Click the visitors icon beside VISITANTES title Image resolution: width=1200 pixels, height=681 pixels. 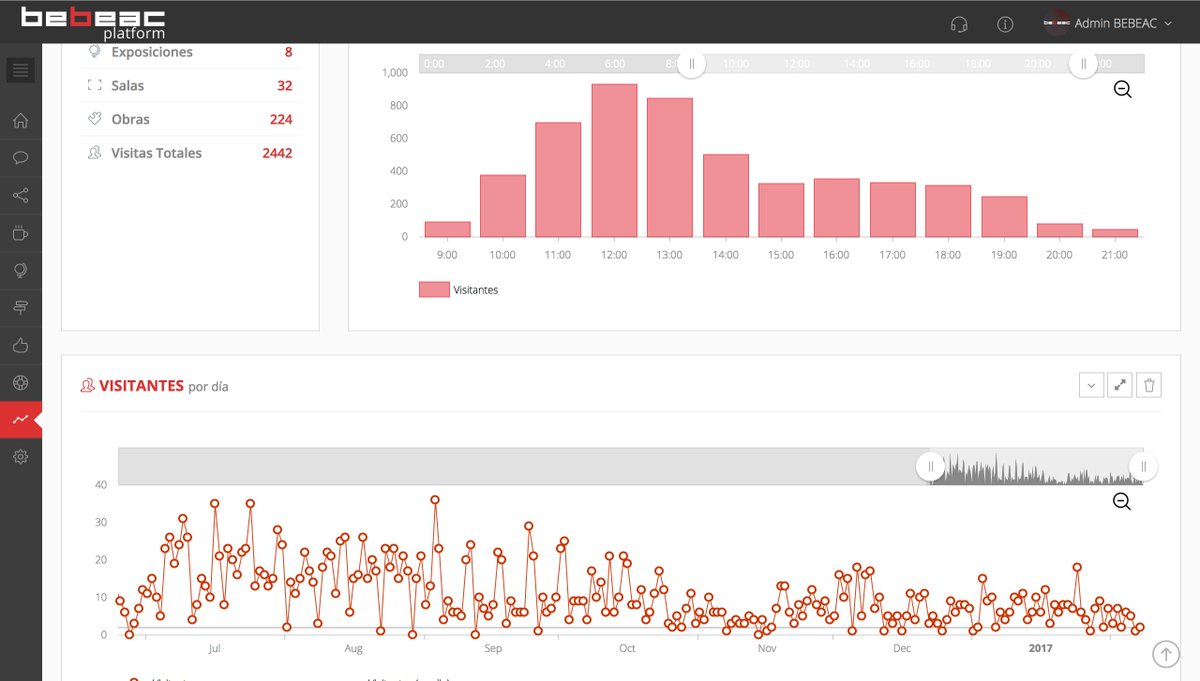88,385
